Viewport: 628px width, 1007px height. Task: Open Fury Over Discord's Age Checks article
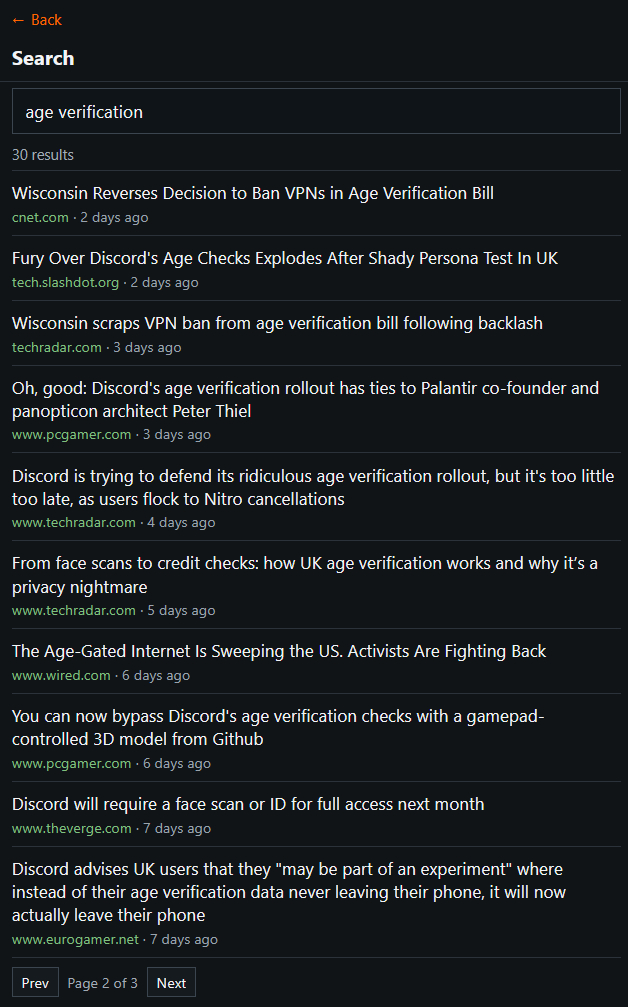point(285,258)
